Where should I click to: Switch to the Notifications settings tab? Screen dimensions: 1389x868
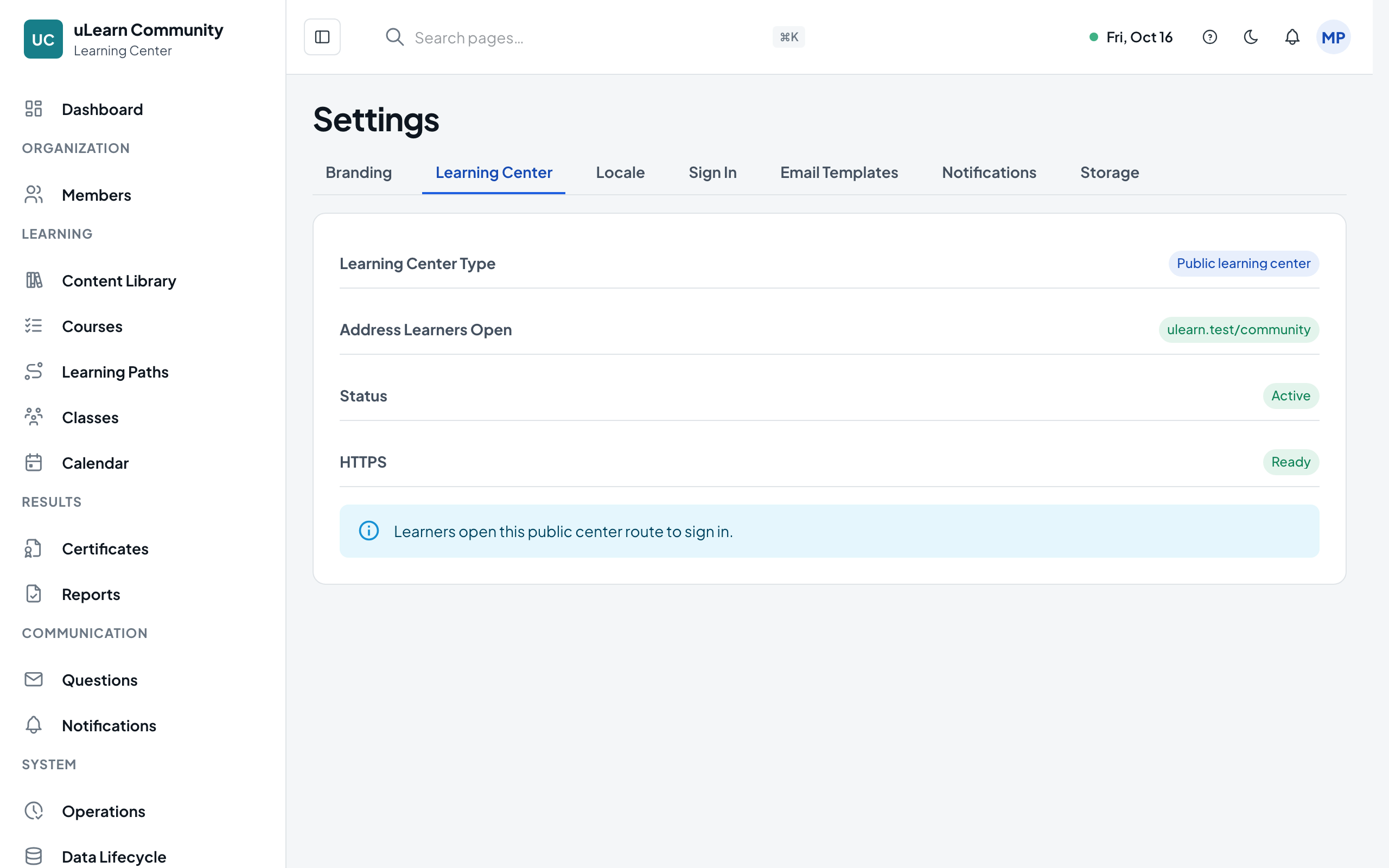[x=989, y=173]
